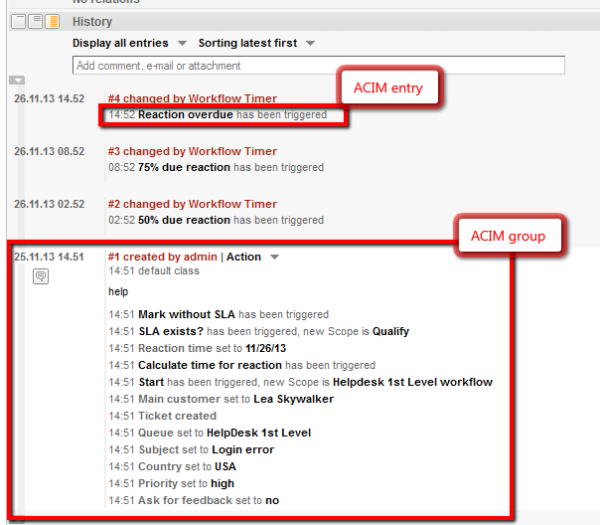
Task: Open the Display all entries dropdown
Action: click(x=129, y=43)
